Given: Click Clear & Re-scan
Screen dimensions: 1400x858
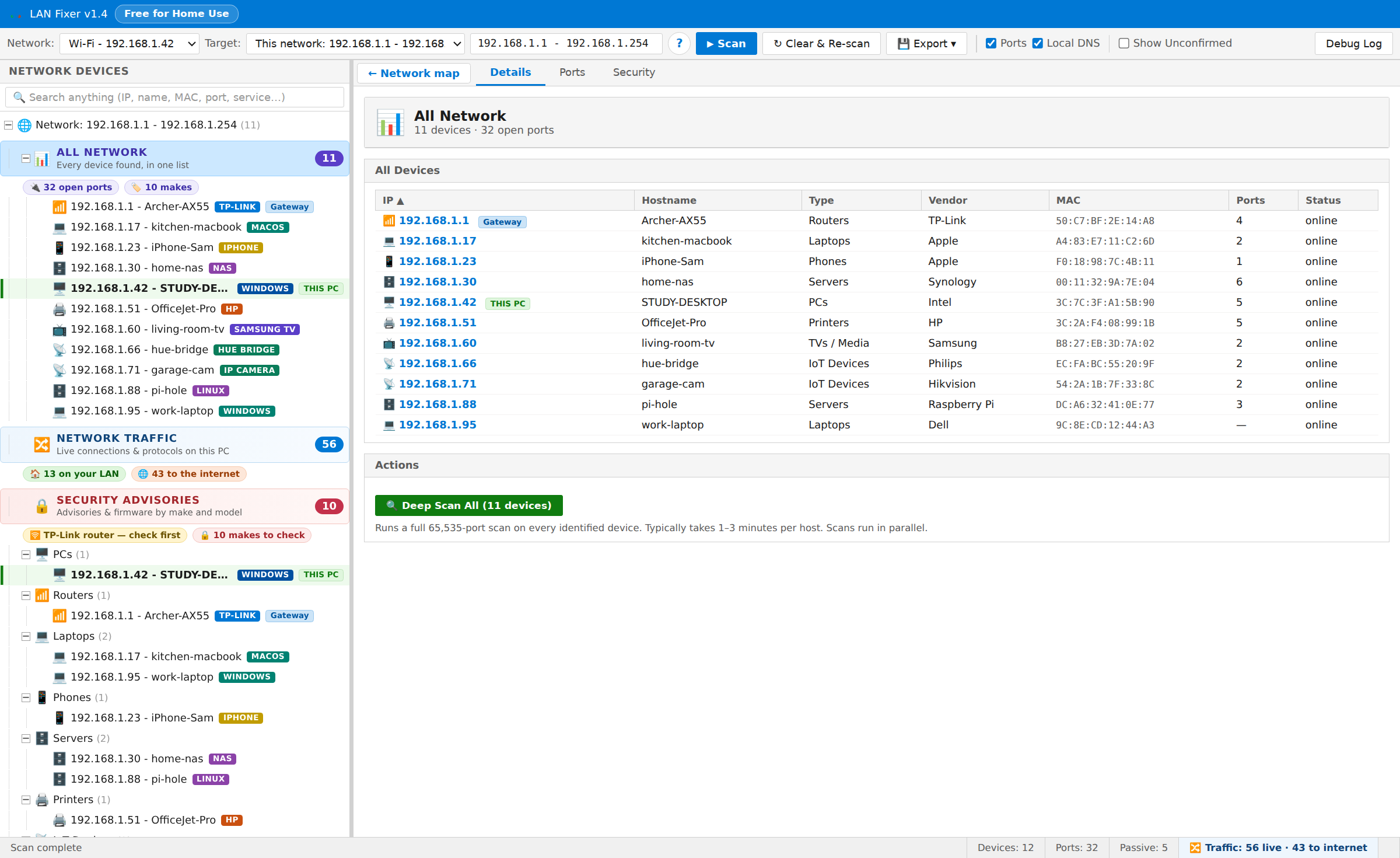Looking at the screenshot, I should (821, 44).
